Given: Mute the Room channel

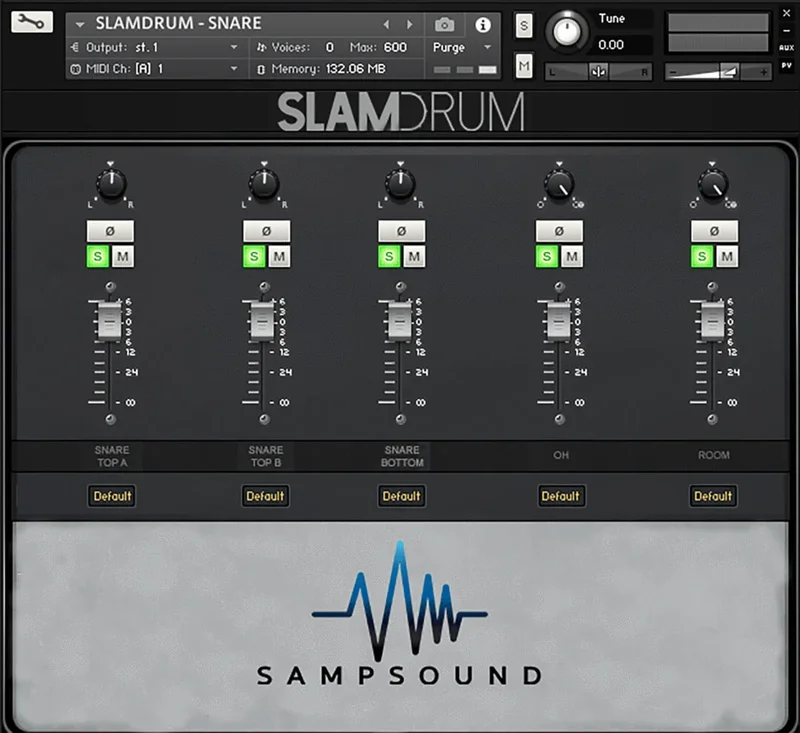Looking at the screenshot, I should (x=727, y=256).
